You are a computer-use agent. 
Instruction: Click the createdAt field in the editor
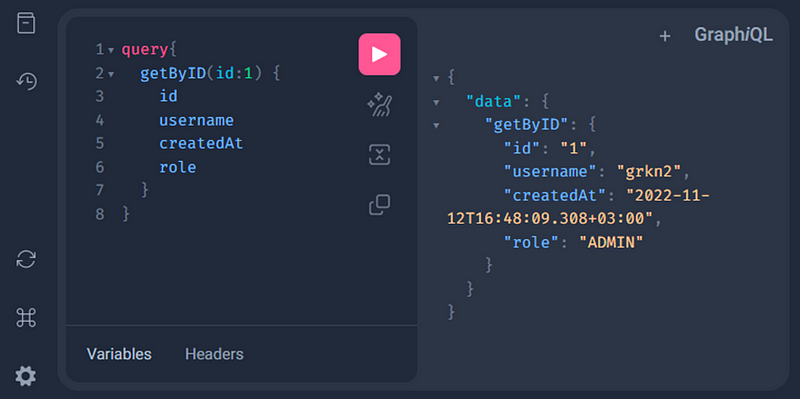point(201,144)
